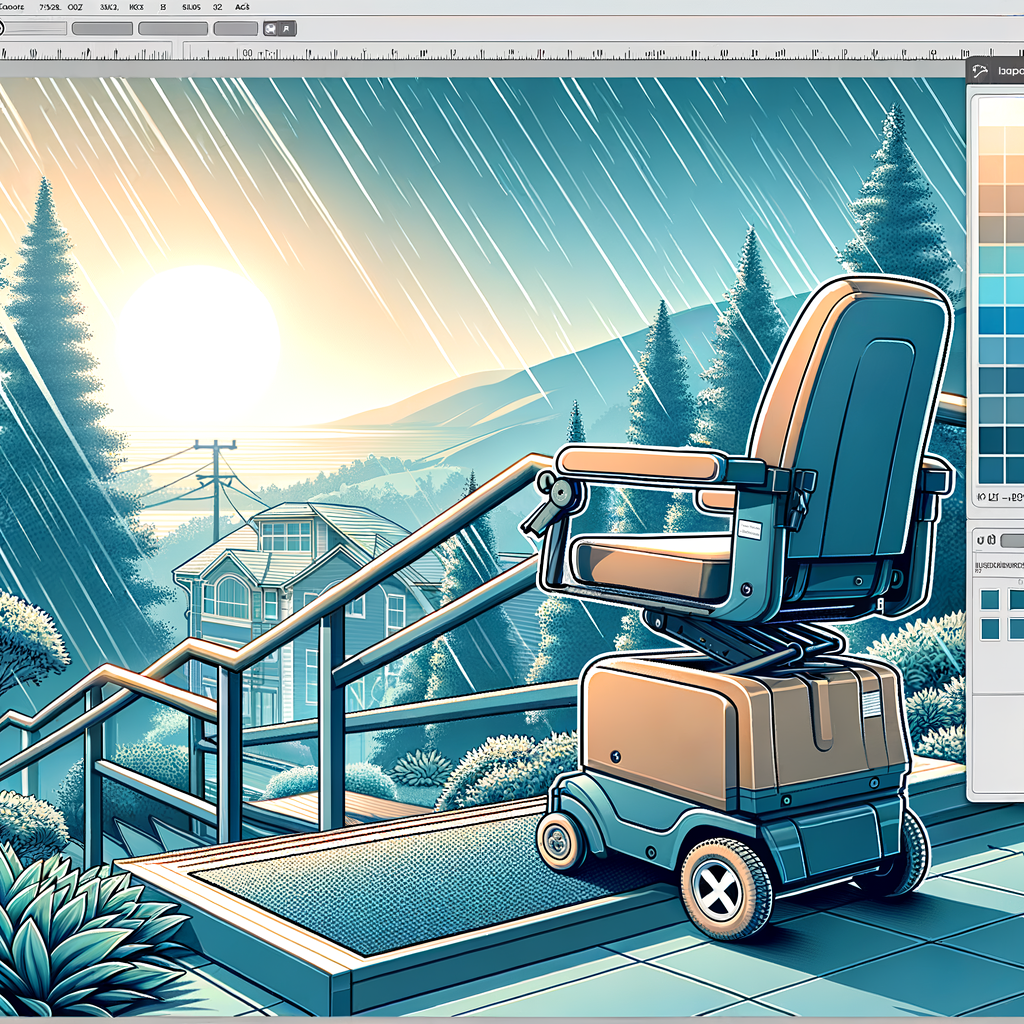Click the horizontal ruler above the canvas
Screen dimensions: 1024x1024
point(512,52)
